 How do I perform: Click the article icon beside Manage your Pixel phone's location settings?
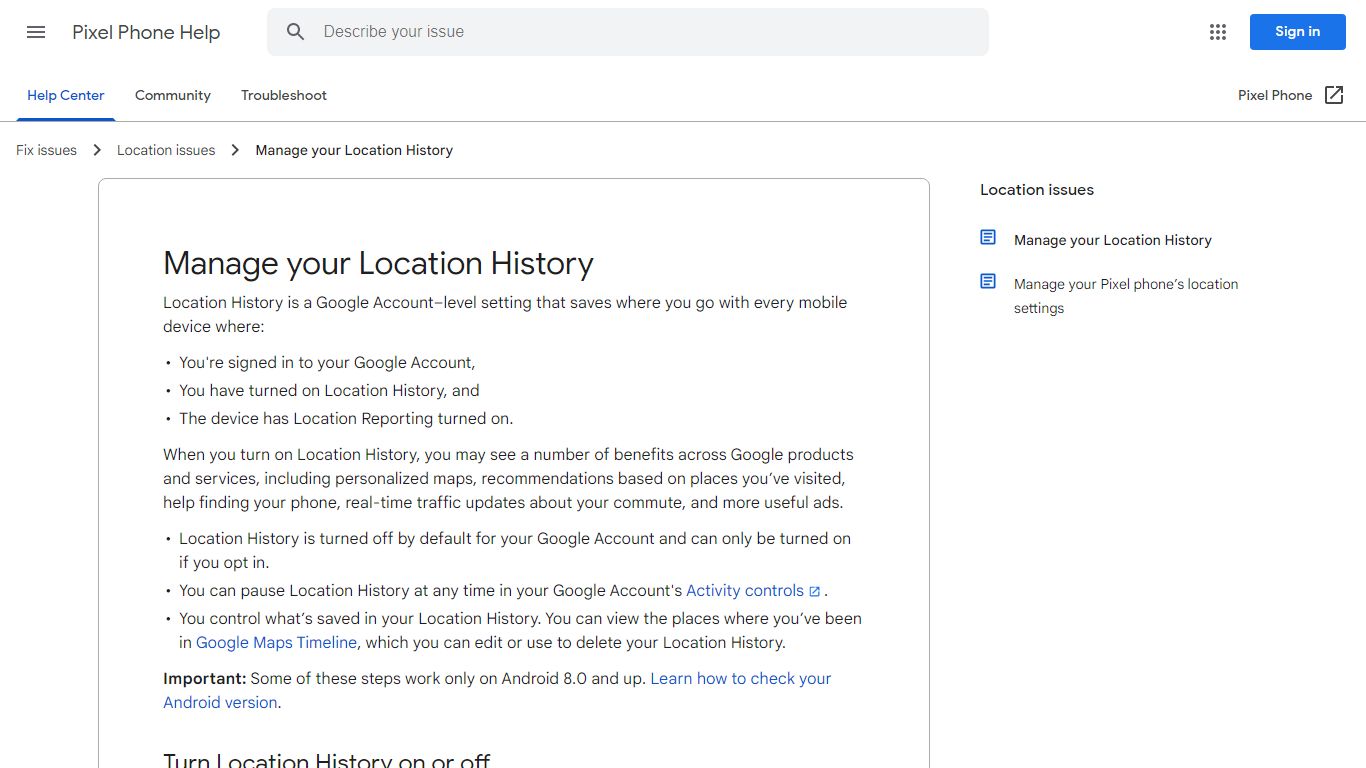tap(988, 282)
